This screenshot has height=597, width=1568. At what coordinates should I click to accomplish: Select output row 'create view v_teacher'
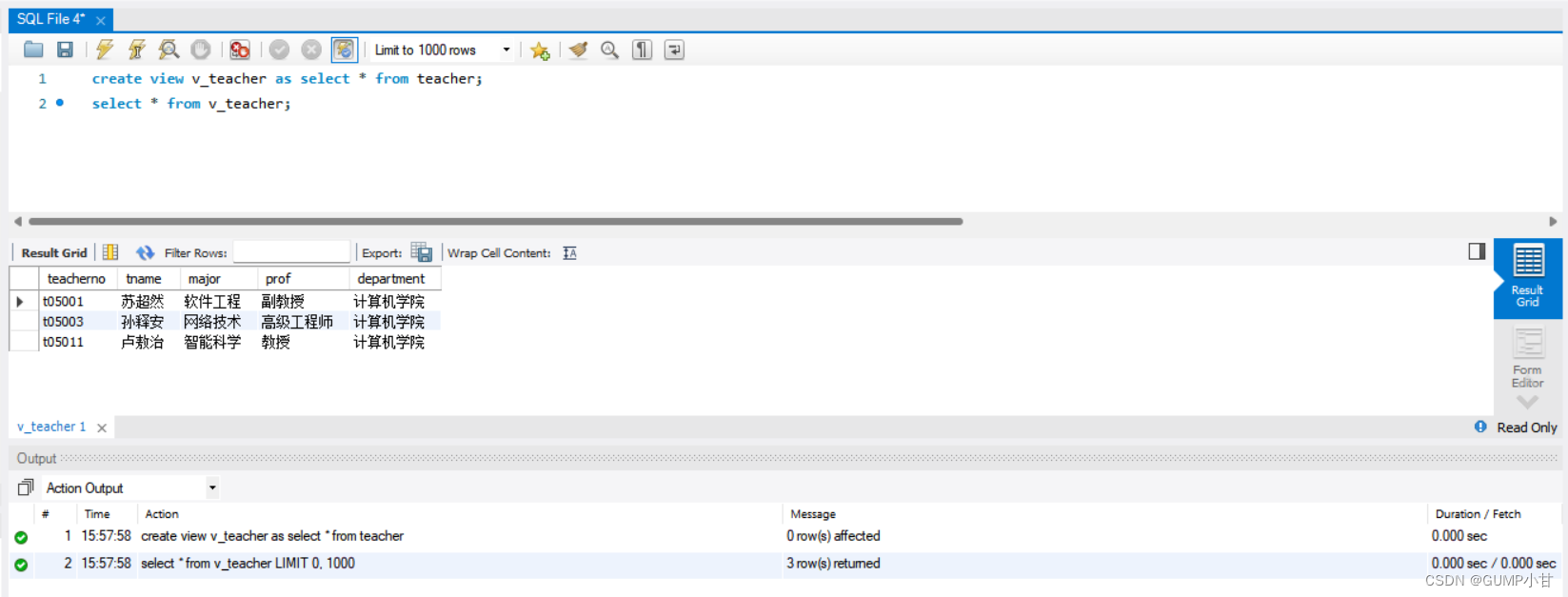(785, 536)
